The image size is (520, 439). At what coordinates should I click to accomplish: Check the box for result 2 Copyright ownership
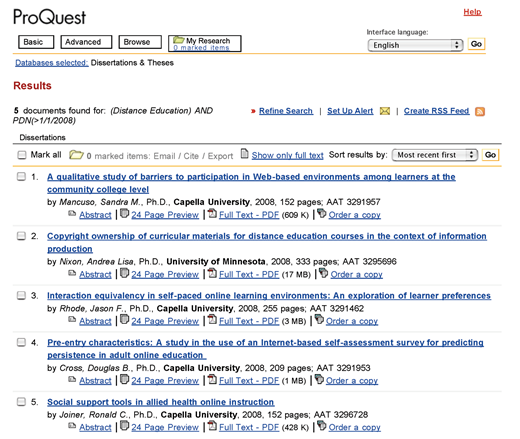(x=21, y=236)
